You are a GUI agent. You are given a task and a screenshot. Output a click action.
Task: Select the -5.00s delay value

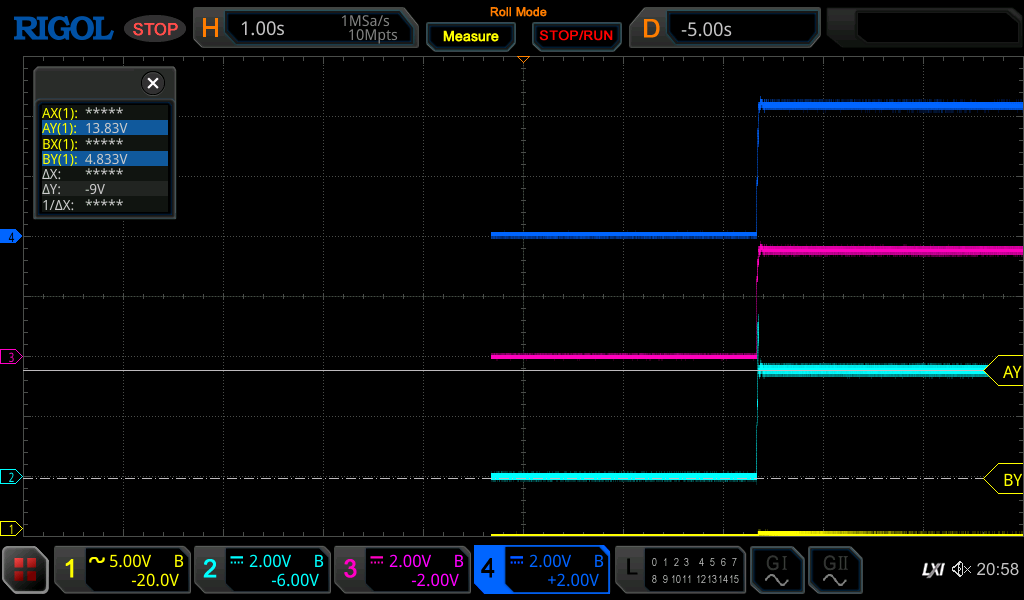(706, 29)
